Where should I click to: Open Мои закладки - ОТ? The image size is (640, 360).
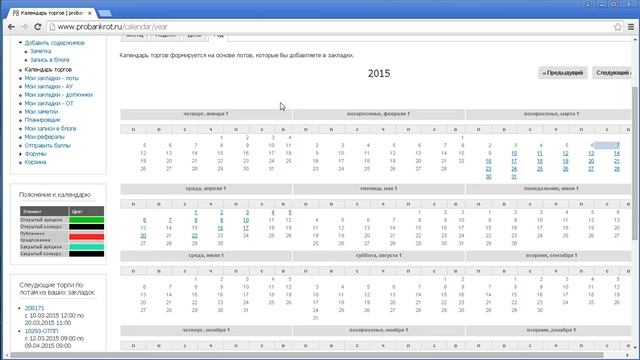tap(49, 103)
